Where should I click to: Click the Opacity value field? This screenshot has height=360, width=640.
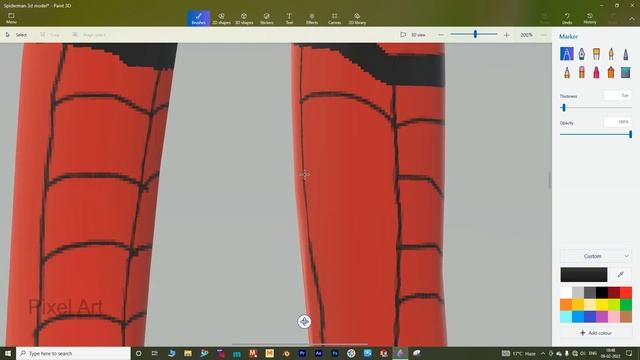[x=618, y=122]
